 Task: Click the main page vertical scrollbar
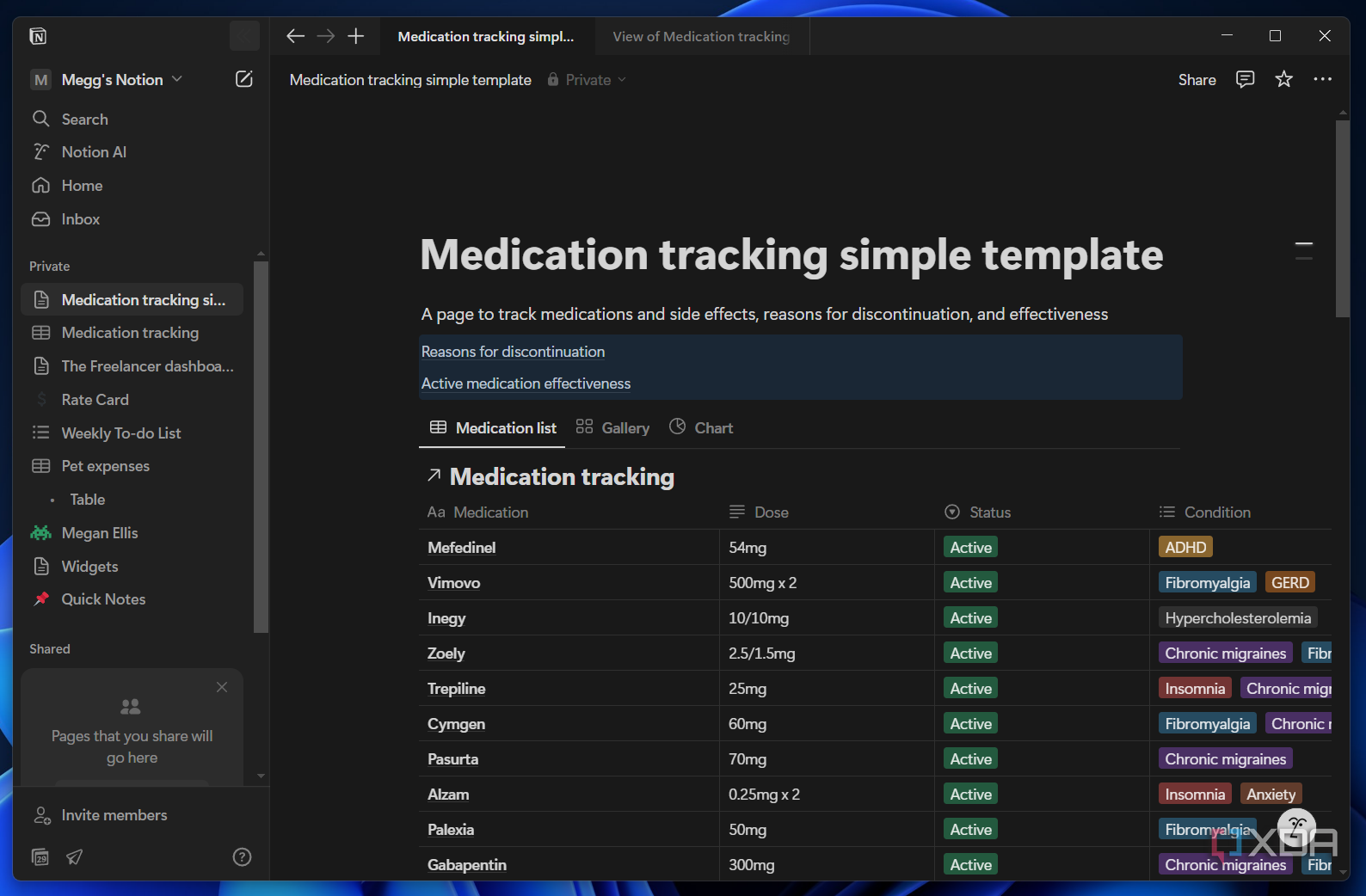[1343, 219]
